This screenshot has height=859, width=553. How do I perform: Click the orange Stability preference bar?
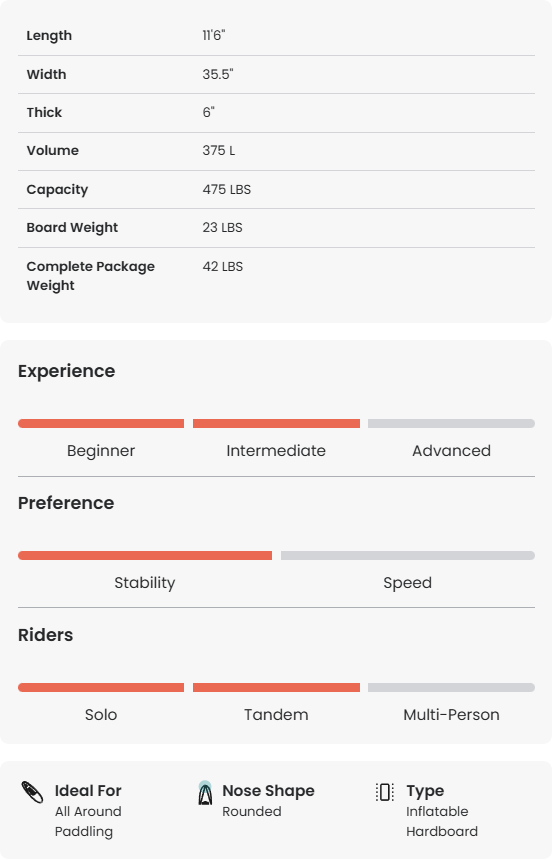145,556
